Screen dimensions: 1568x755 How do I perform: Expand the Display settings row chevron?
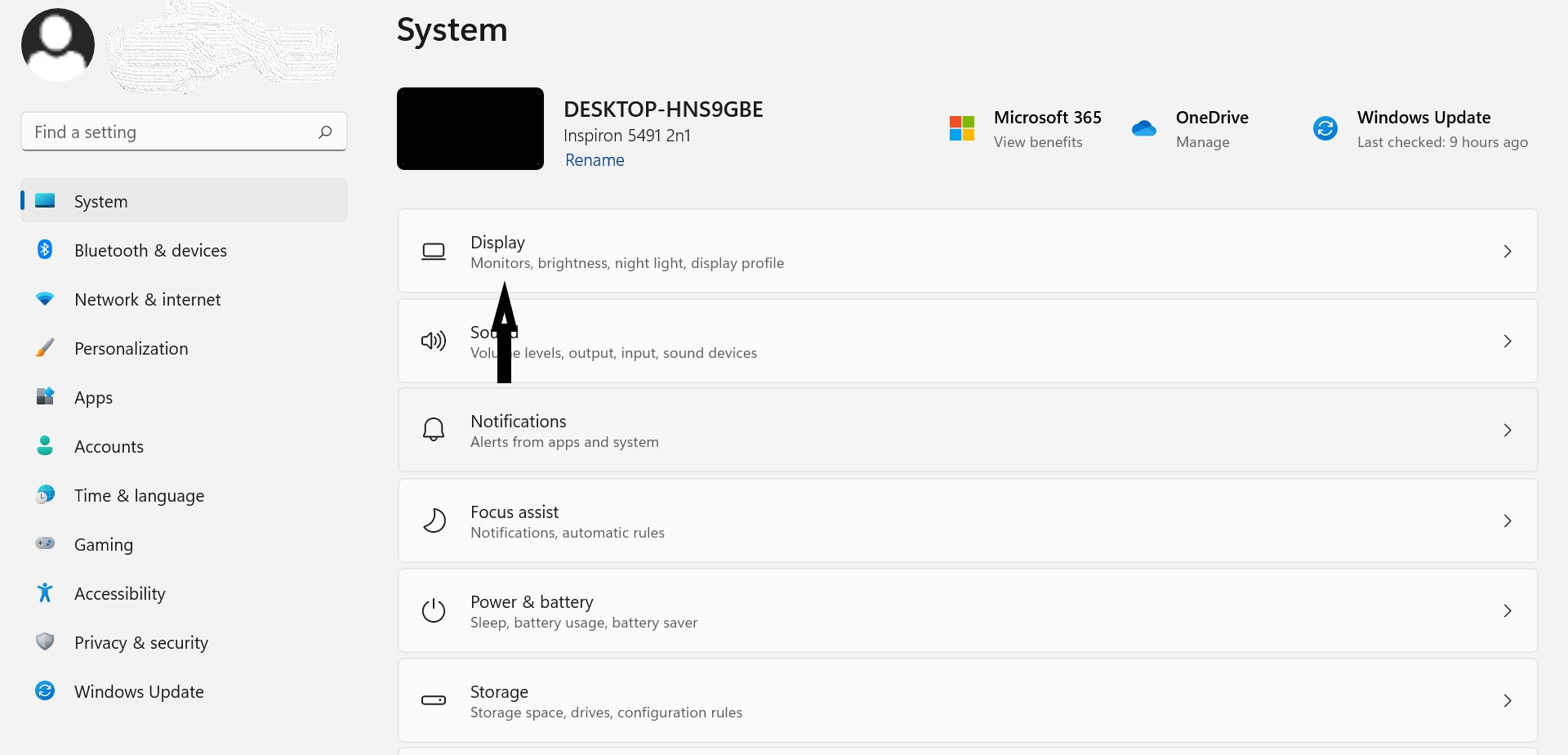tap(1507, 251)
